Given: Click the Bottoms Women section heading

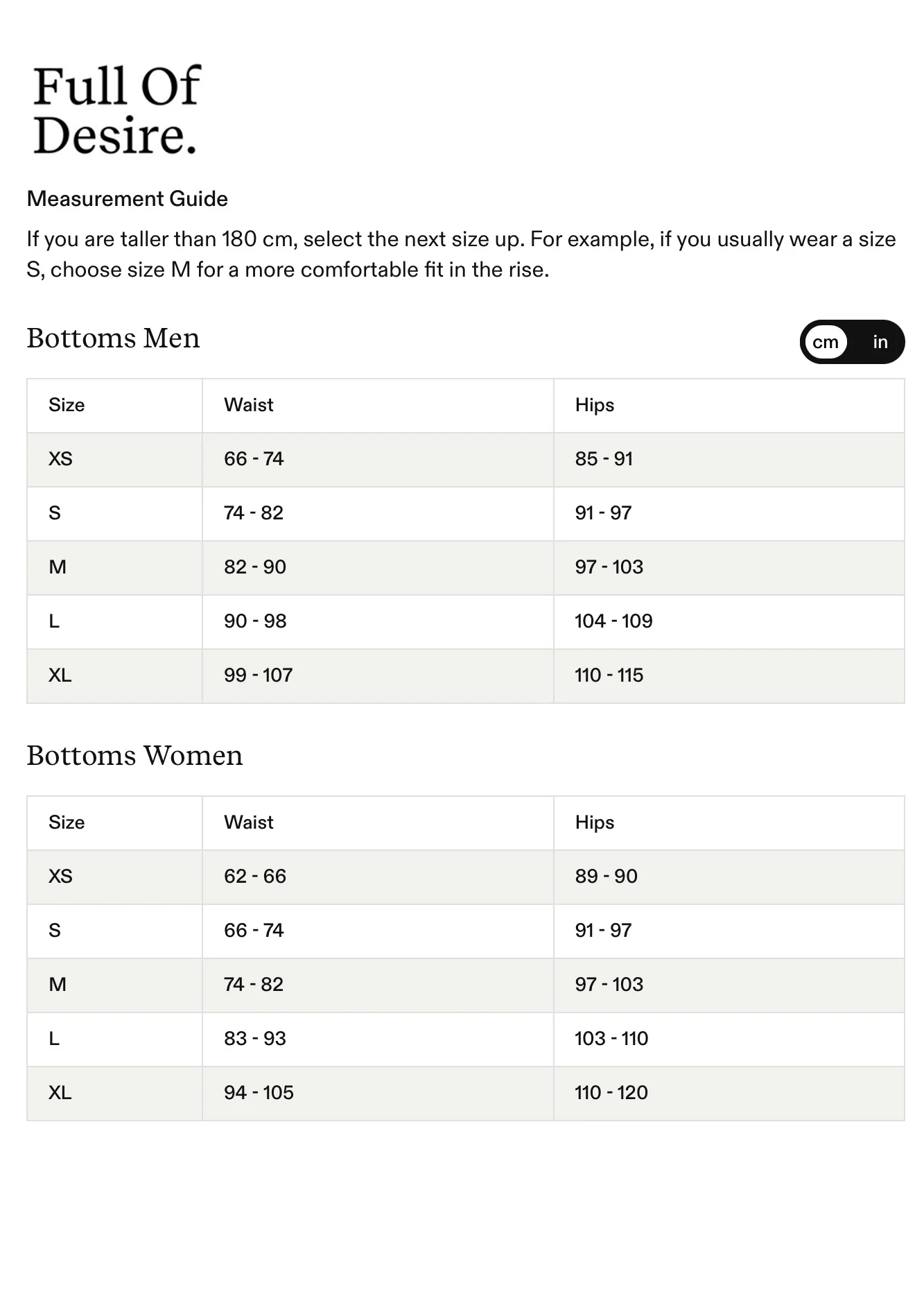Looking at the screenshot, I should point(135,756).
